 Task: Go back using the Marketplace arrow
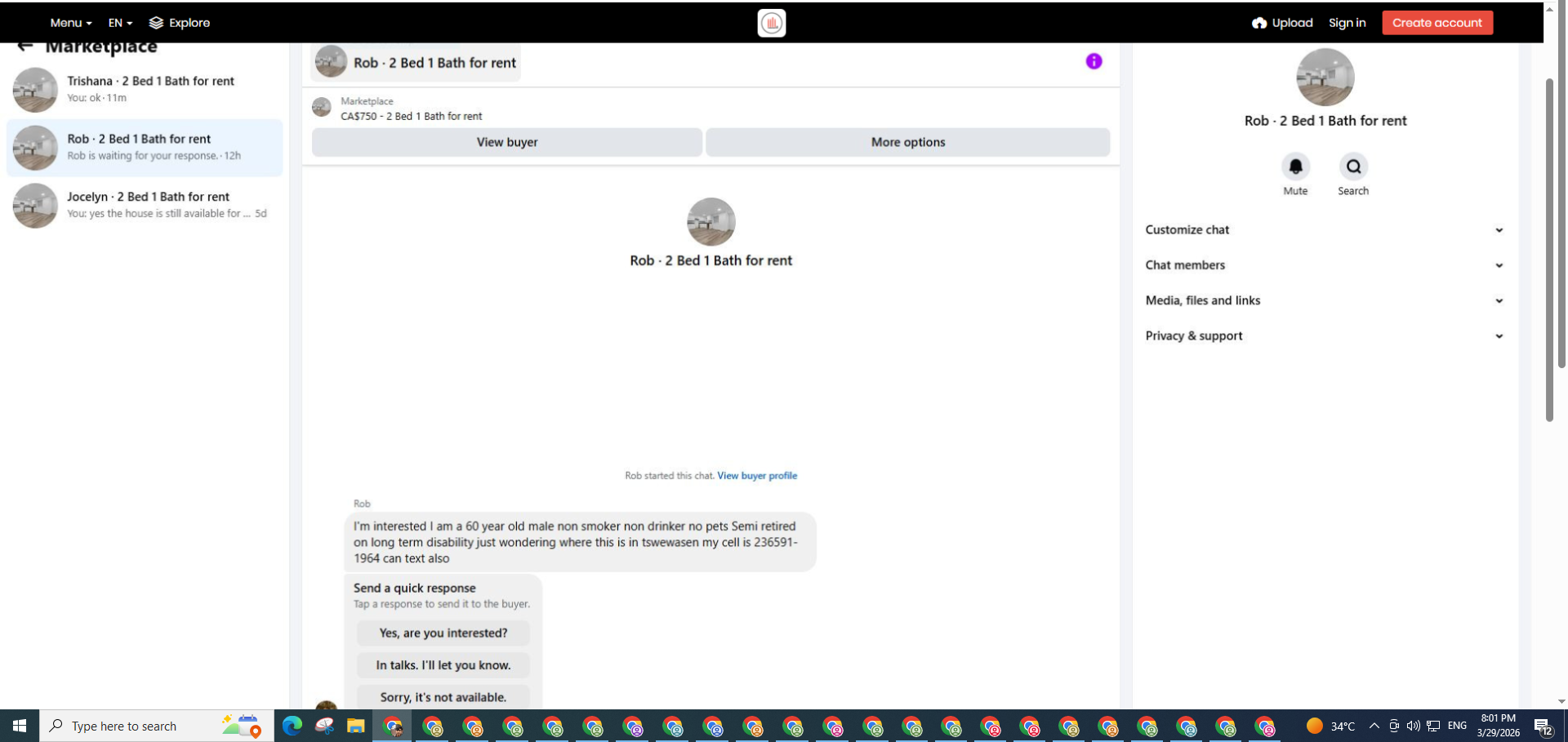(x=25, y=47)
